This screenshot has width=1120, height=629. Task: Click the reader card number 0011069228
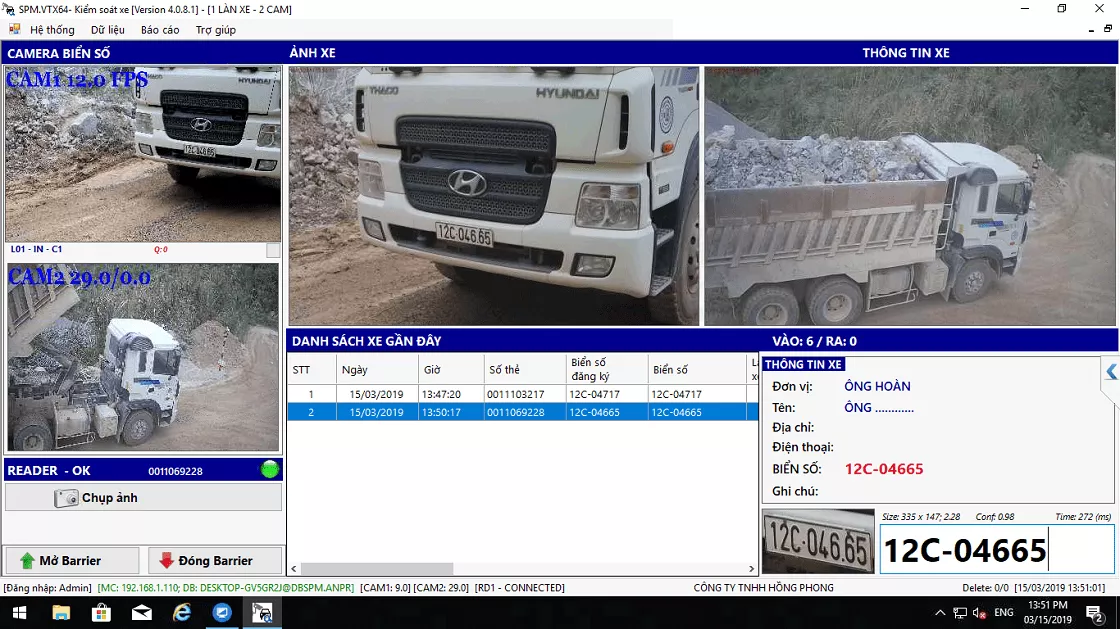click(175, 471)
